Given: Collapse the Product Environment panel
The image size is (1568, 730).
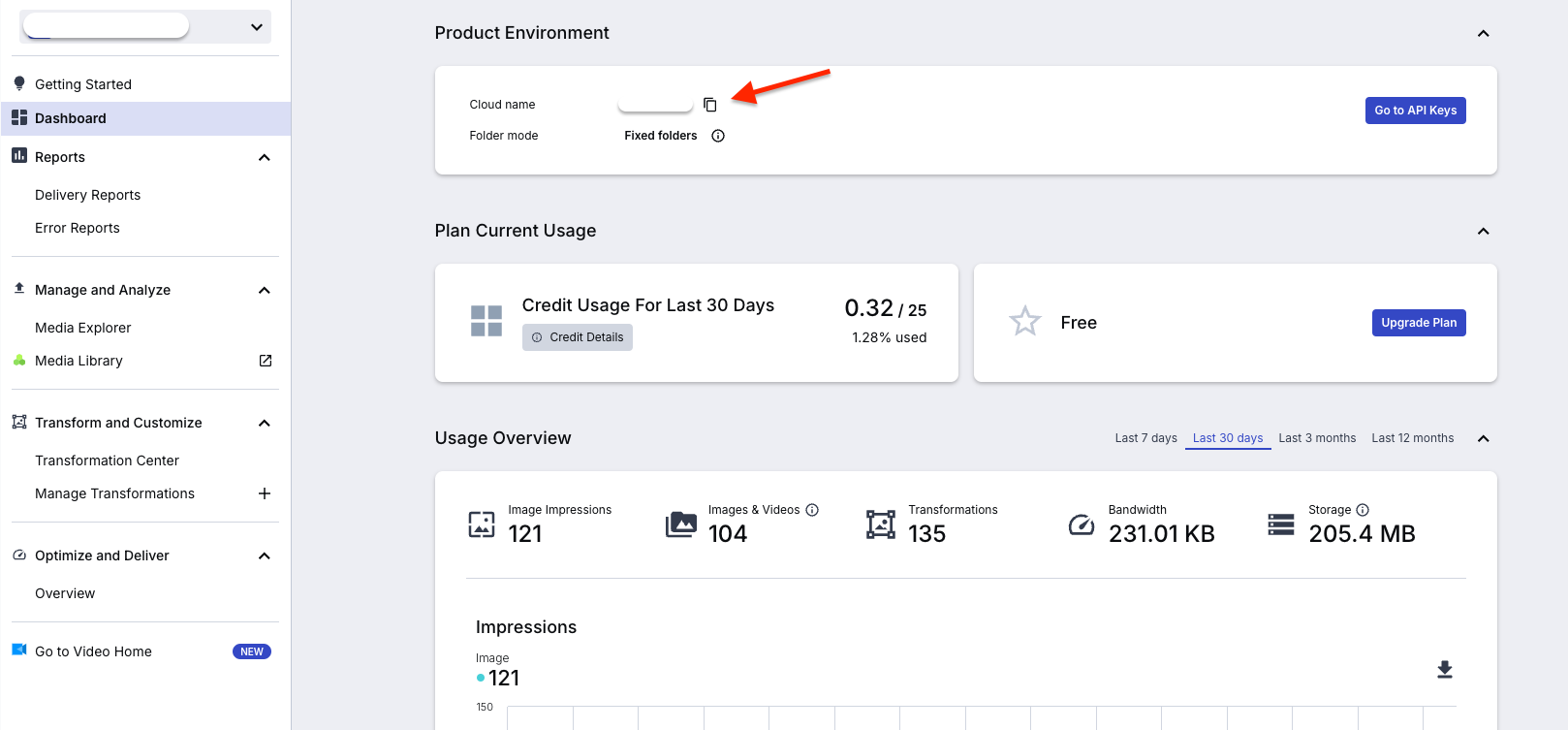Looking at the screenshot, I should pos(1483,33).
